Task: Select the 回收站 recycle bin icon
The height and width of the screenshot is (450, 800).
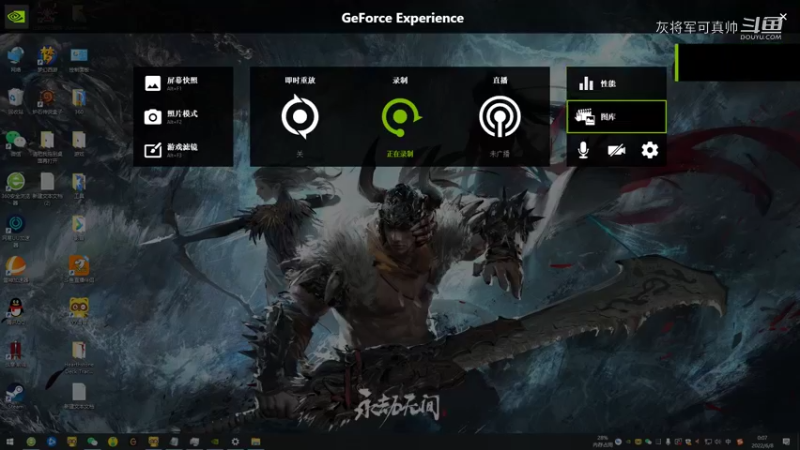Action: coord(16,101)
